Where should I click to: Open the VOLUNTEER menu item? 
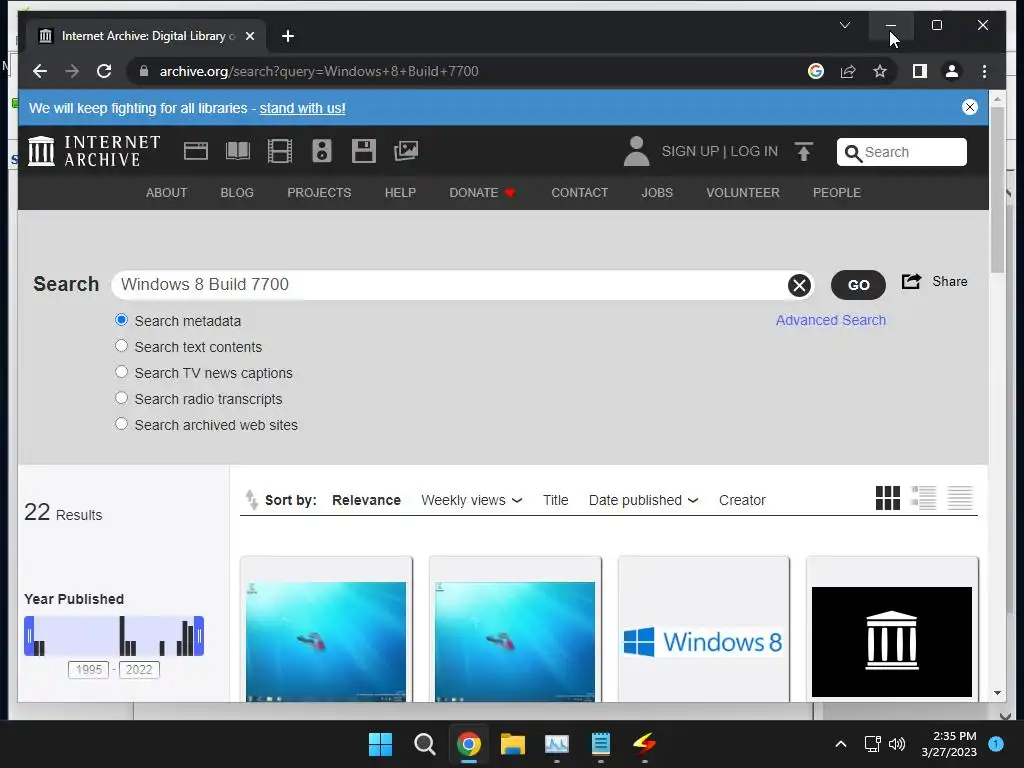[743, 193]
